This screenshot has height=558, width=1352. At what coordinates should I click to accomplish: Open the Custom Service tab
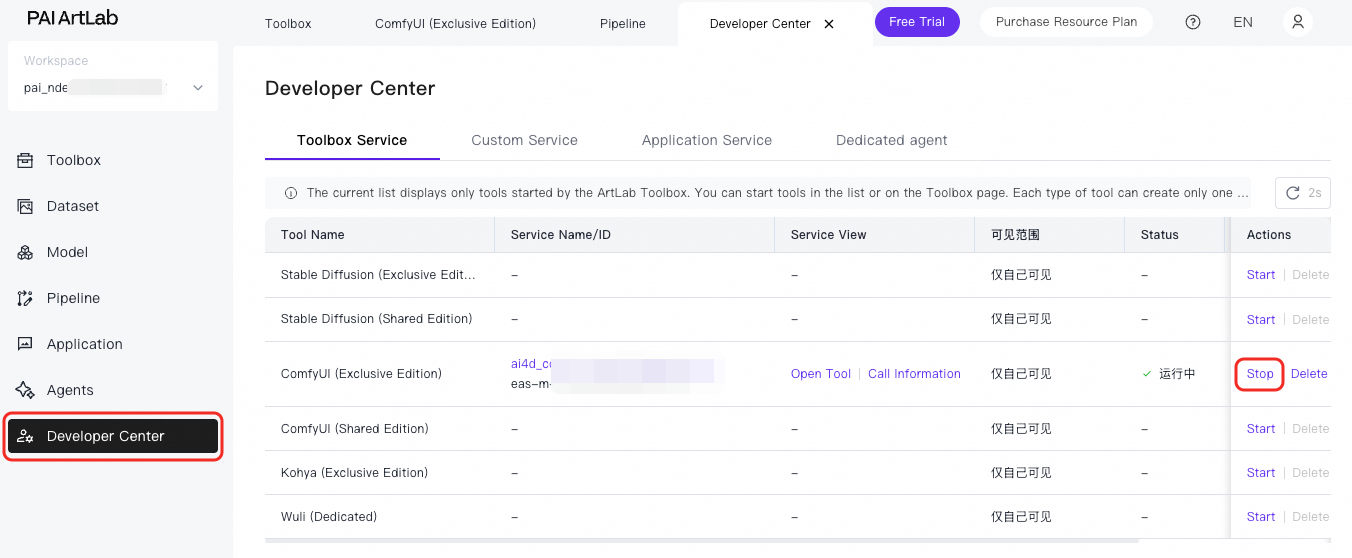[524, 140]
